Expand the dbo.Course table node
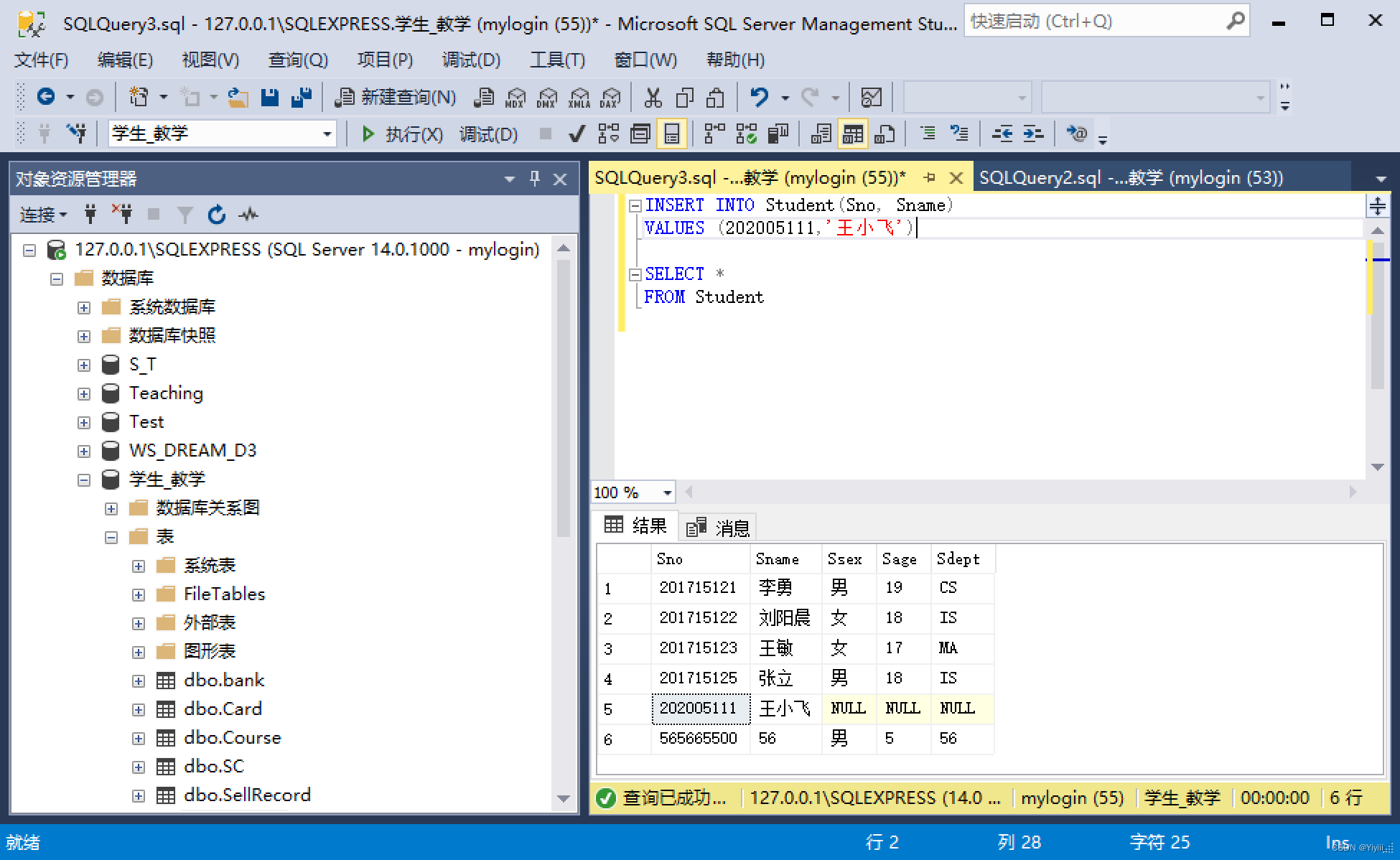The image size is (1400, 860). (139, 738)
